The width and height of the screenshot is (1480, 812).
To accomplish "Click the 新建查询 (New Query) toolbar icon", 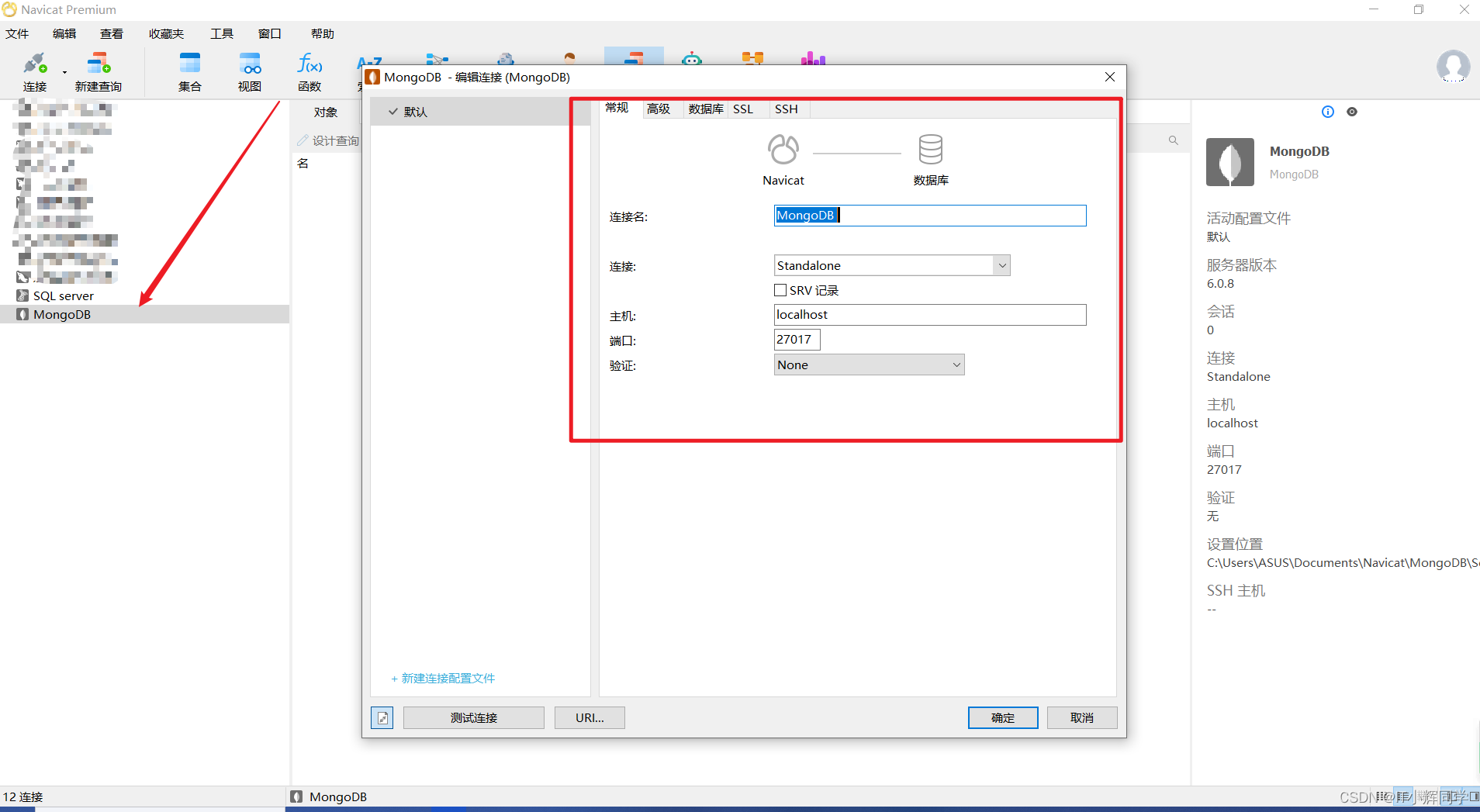I will point(99,71).
